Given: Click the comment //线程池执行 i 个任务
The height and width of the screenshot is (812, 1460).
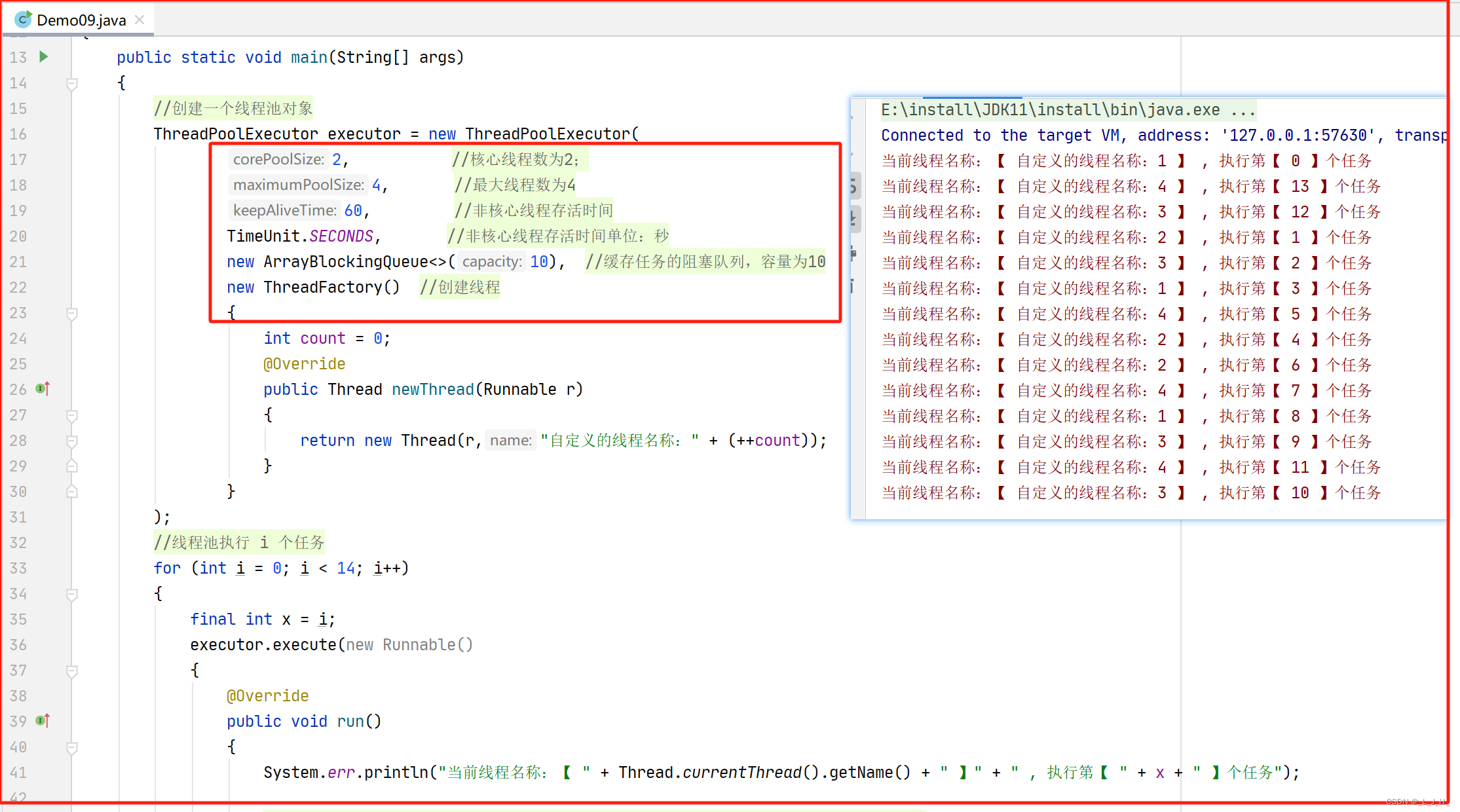Looking at the screenshot, I should pos(239,542).
